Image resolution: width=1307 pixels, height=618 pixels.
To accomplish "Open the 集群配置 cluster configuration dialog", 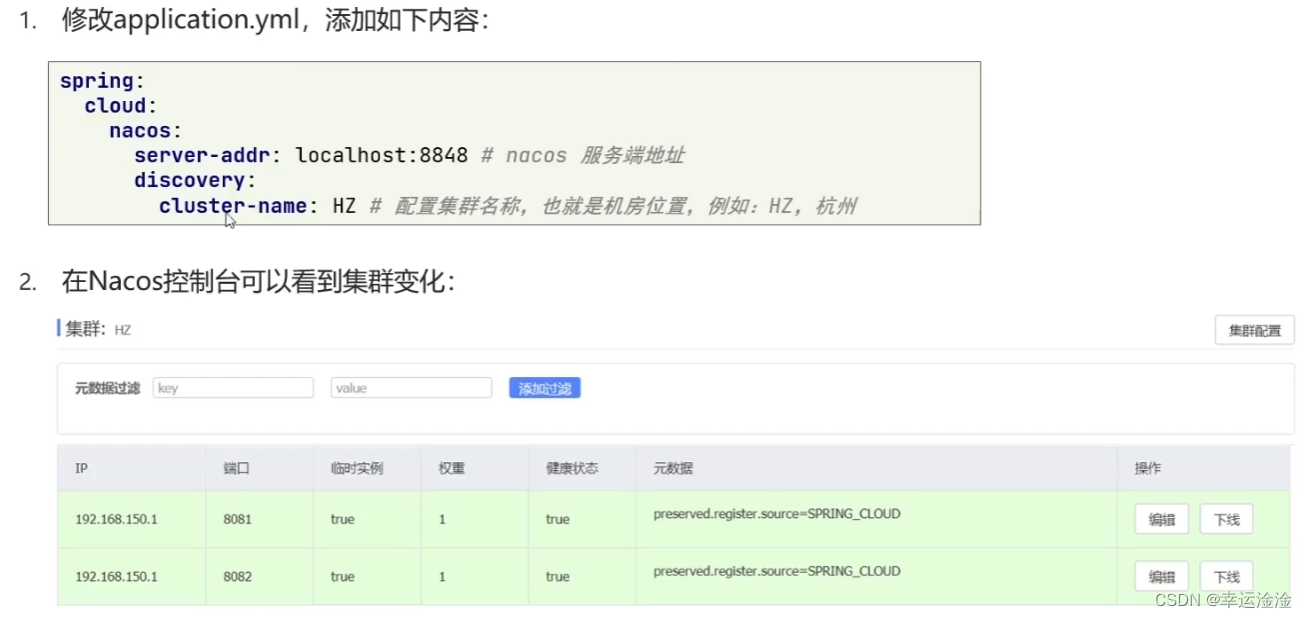I will (x=1254, y=329).
